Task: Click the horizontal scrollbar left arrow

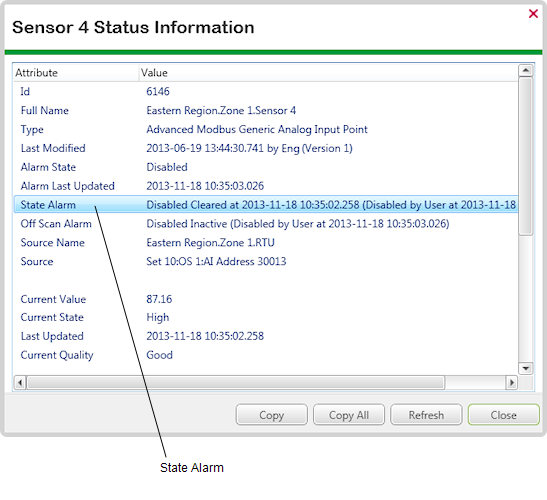Action: (20, 382)
